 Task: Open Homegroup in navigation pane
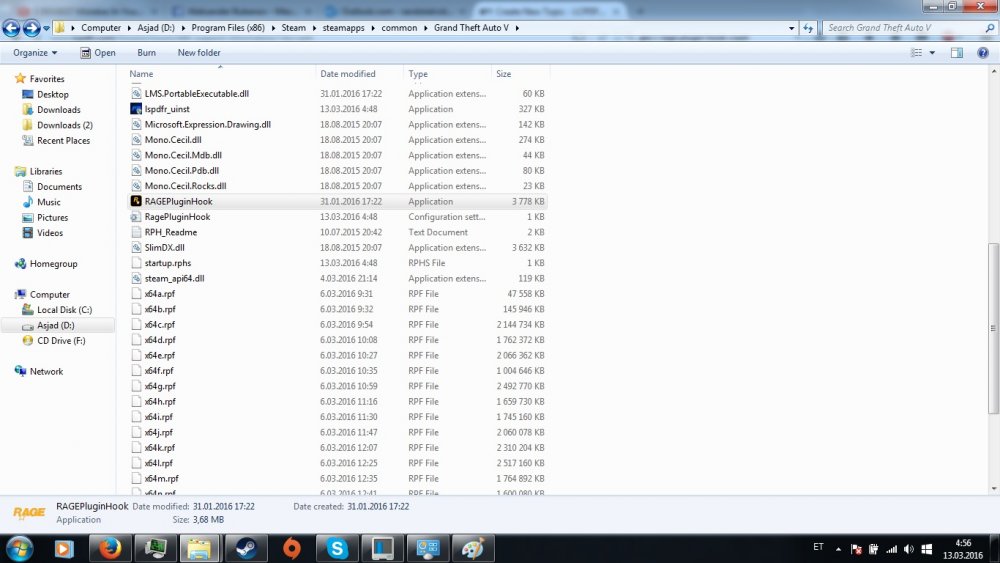coord(53,264)
